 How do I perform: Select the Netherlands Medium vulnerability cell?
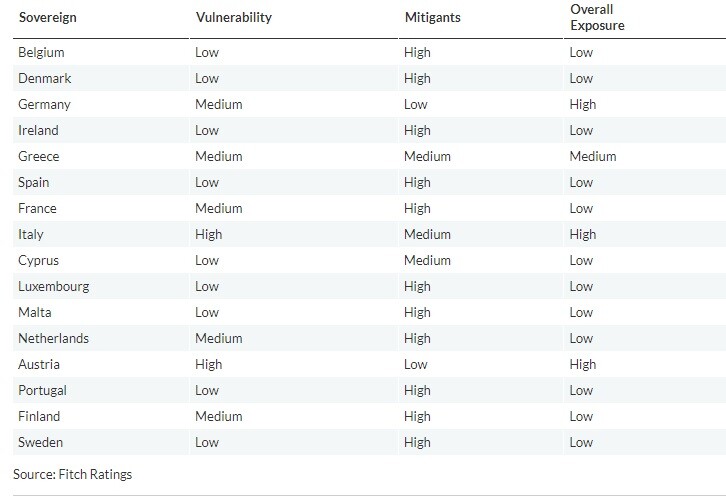219,339
